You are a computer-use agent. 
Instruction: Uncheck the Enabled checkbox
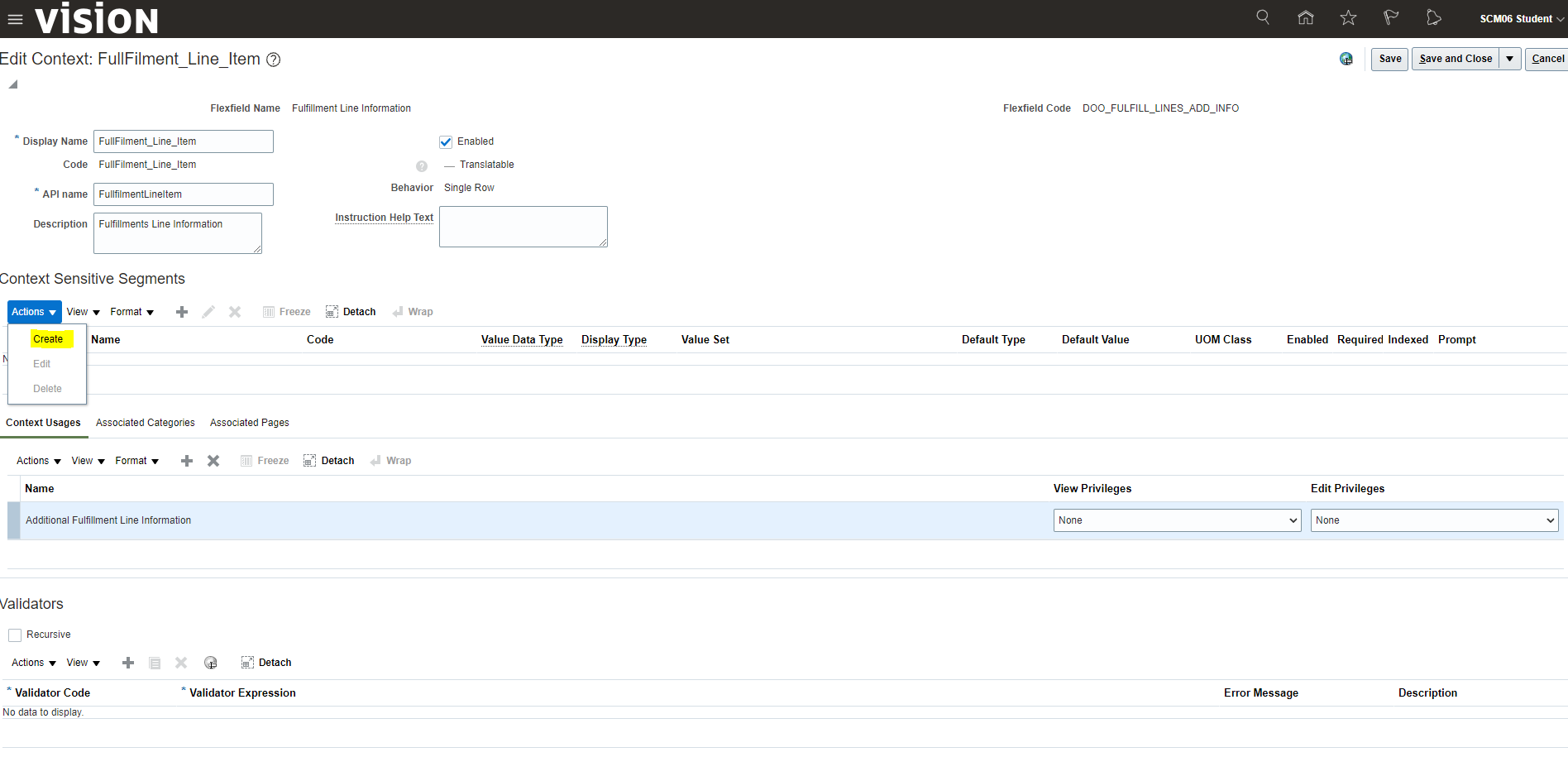(446, 141)
